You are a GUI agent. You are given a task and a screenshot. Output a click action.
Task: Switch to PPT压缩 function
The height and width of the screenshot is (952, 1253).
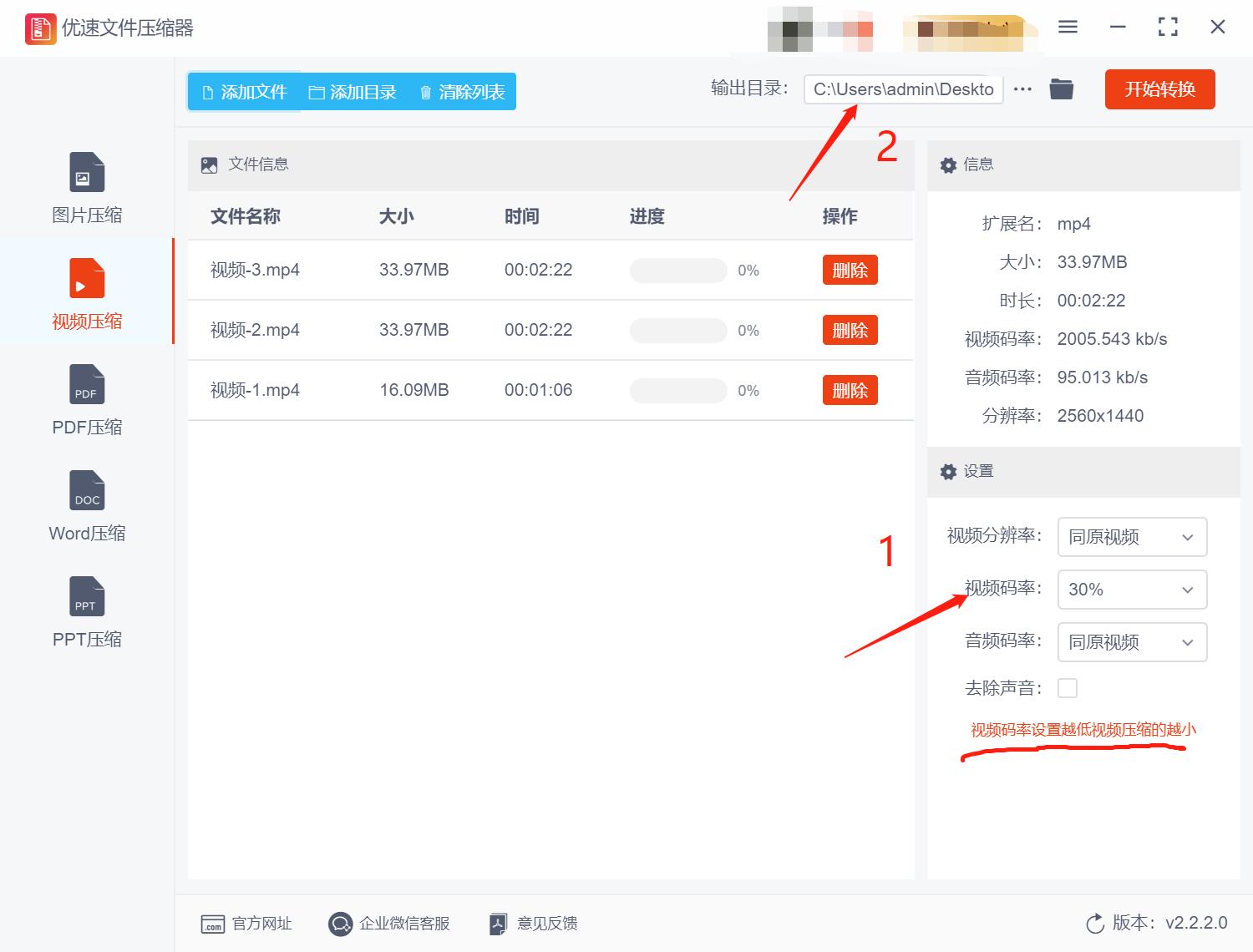pos(86,610)
